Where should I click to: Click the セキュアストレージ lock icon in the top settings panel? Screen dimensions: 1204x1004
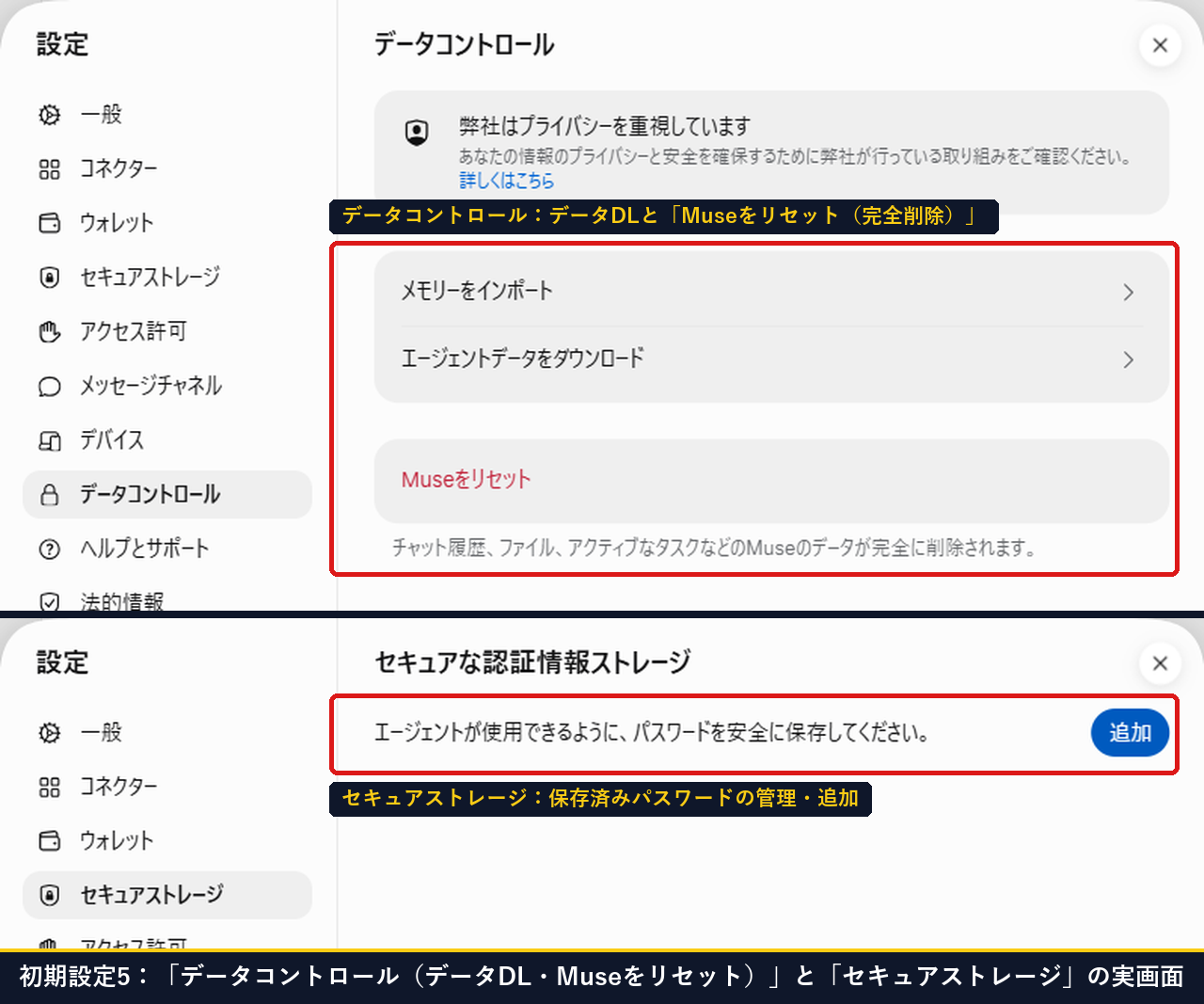click(x=49, y=278)
